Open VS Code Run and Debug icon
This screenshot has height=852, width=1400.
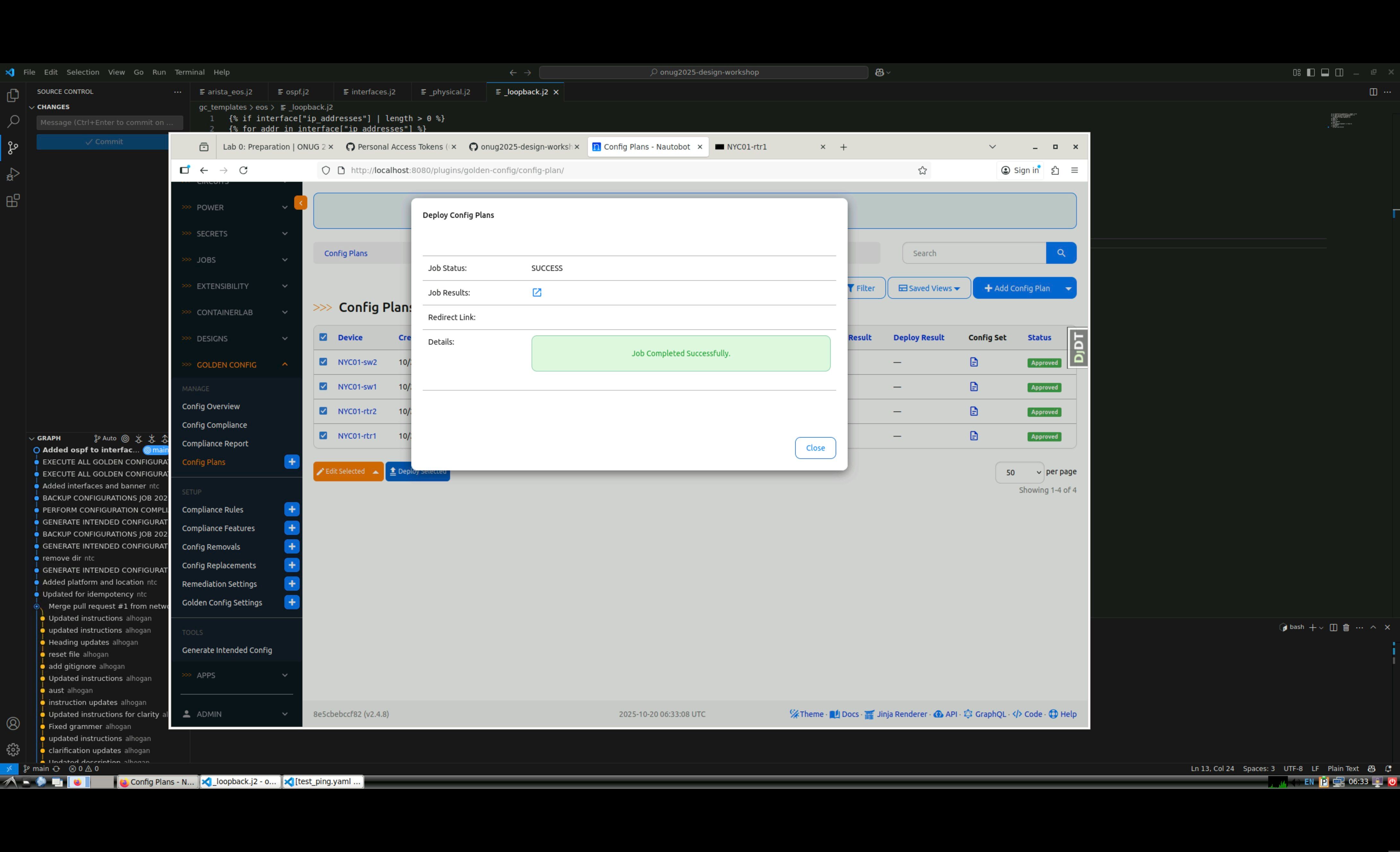(x=13, y=175)
